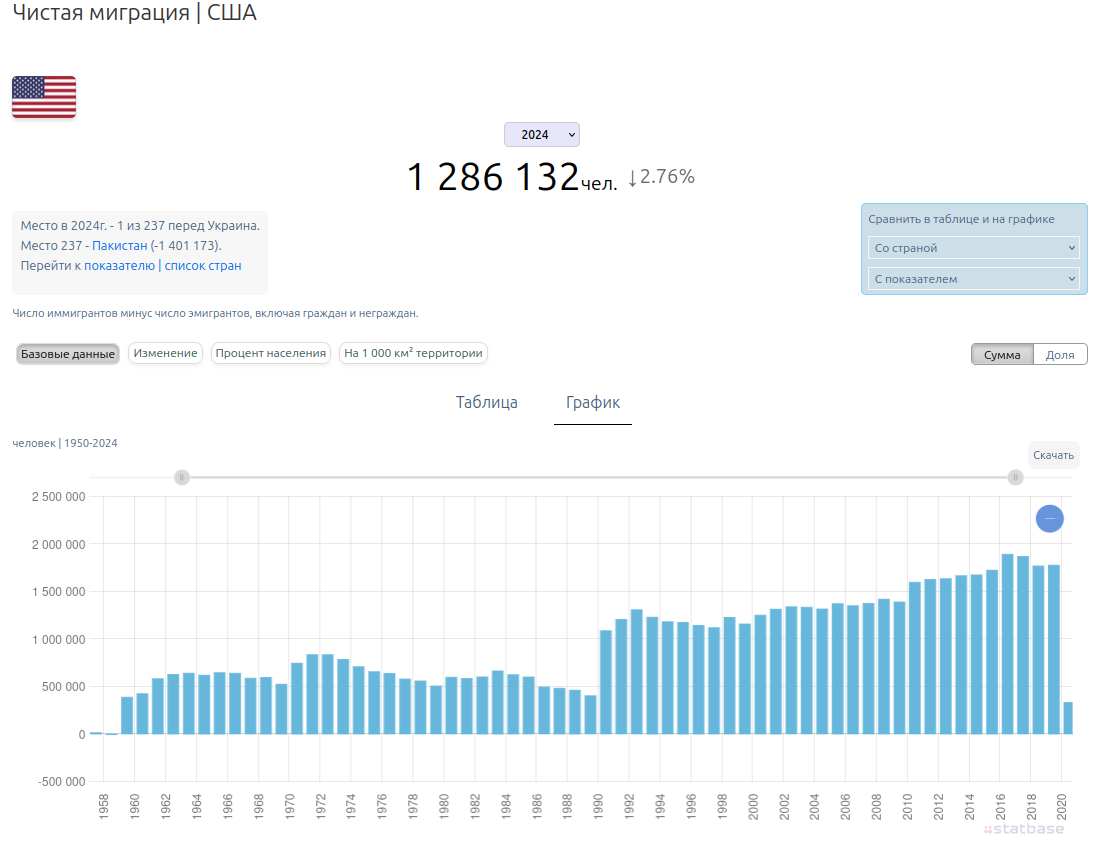Open the 2024 year dropdown
Screen dimensions: 1102x845
(x=542, y=135)
